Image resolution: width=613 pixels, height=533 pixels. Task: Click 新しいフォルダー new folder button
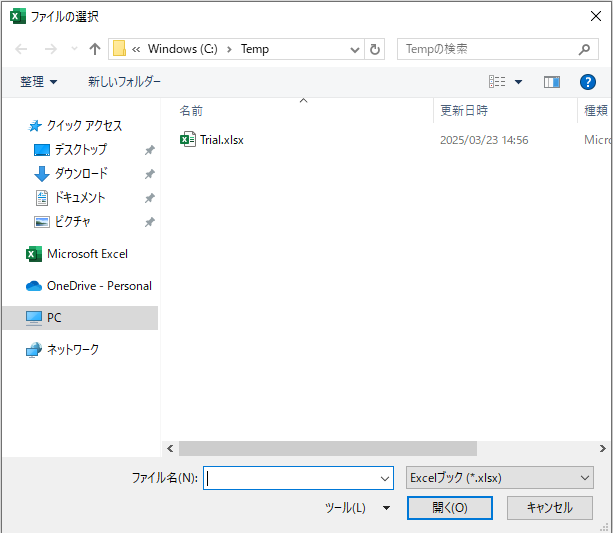click(124, 82)
